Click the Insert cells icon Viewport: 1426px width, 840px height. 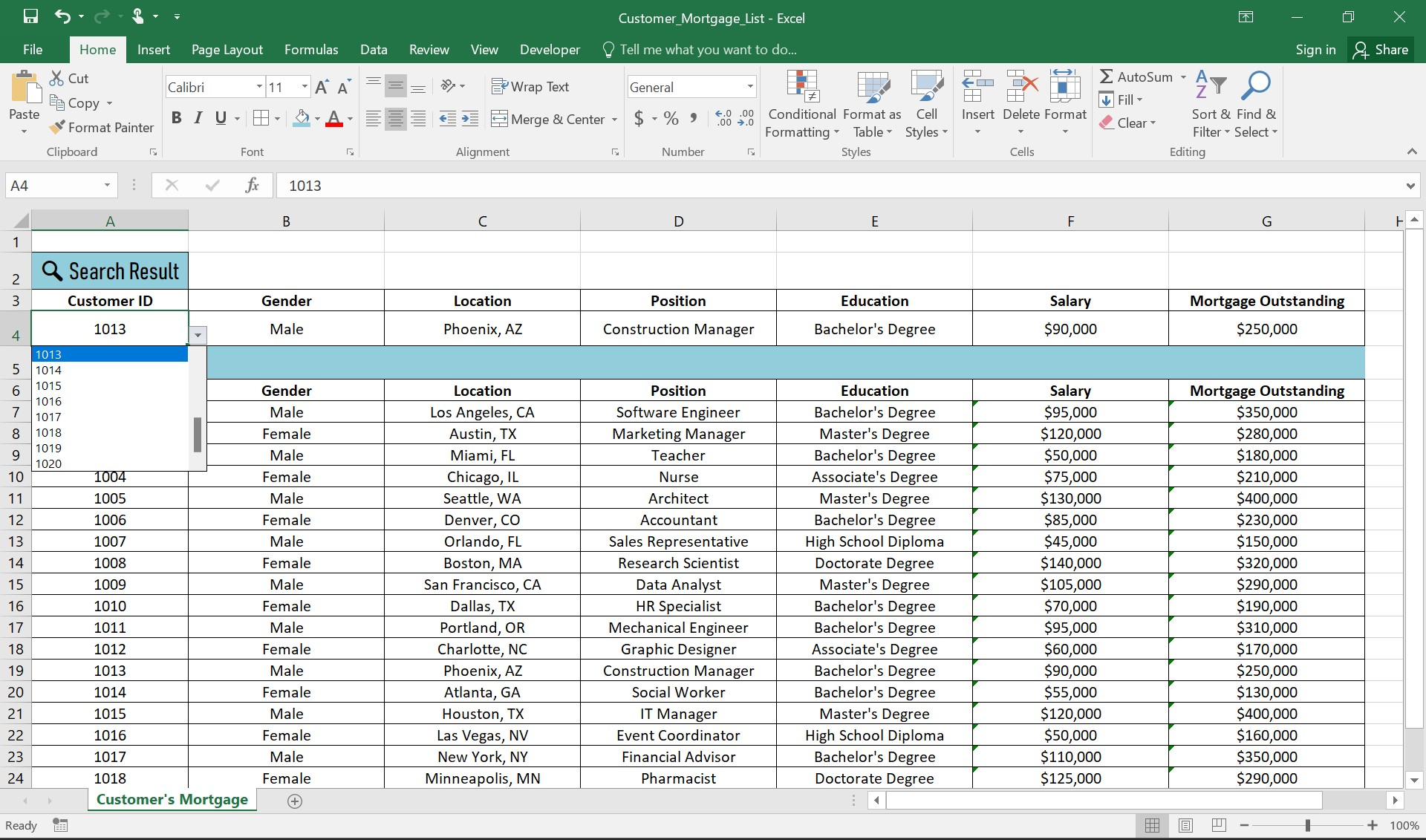coord(977,88)
